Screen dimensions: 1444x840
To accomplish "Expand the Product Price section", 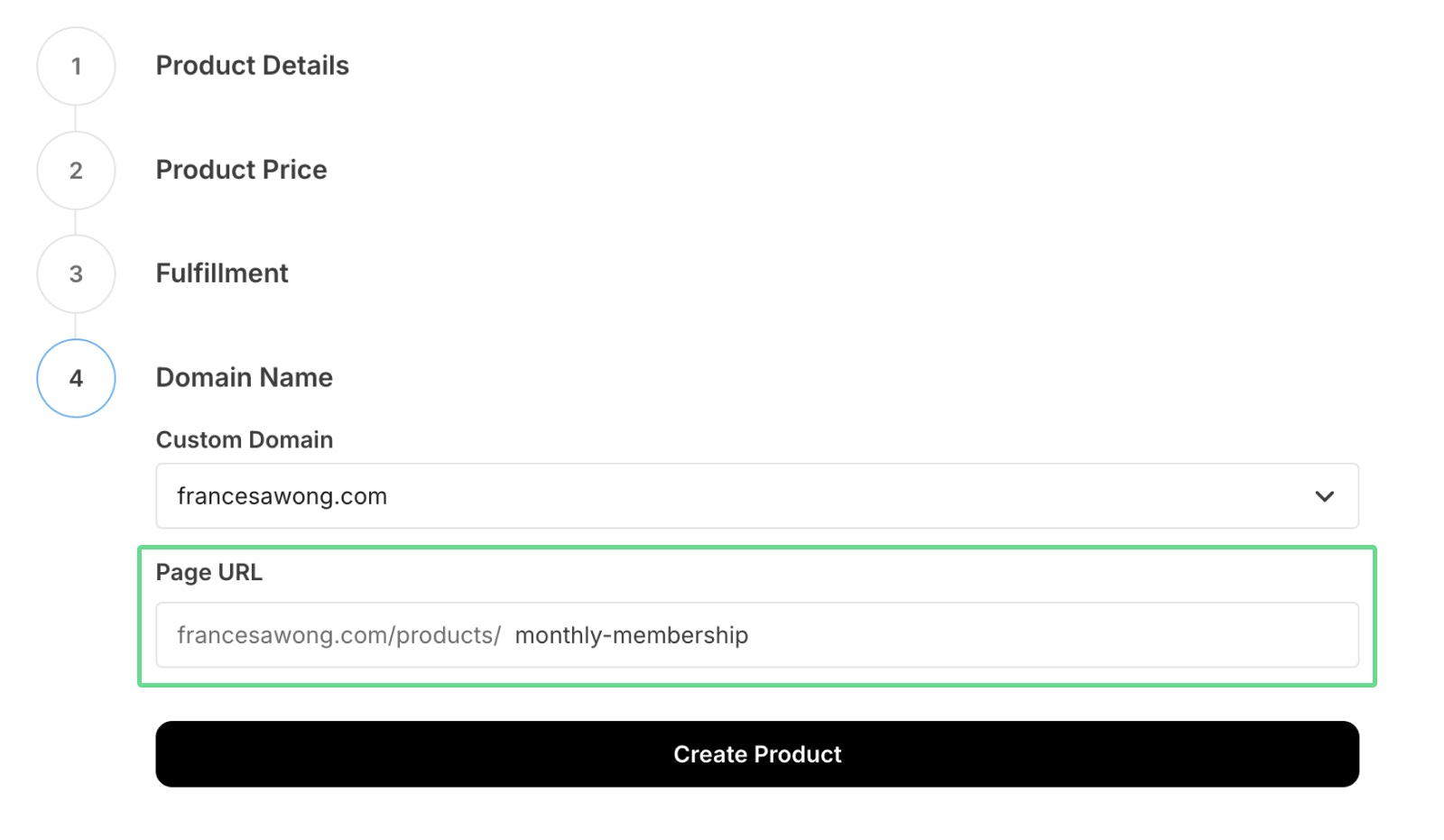I will click(241, 170).
